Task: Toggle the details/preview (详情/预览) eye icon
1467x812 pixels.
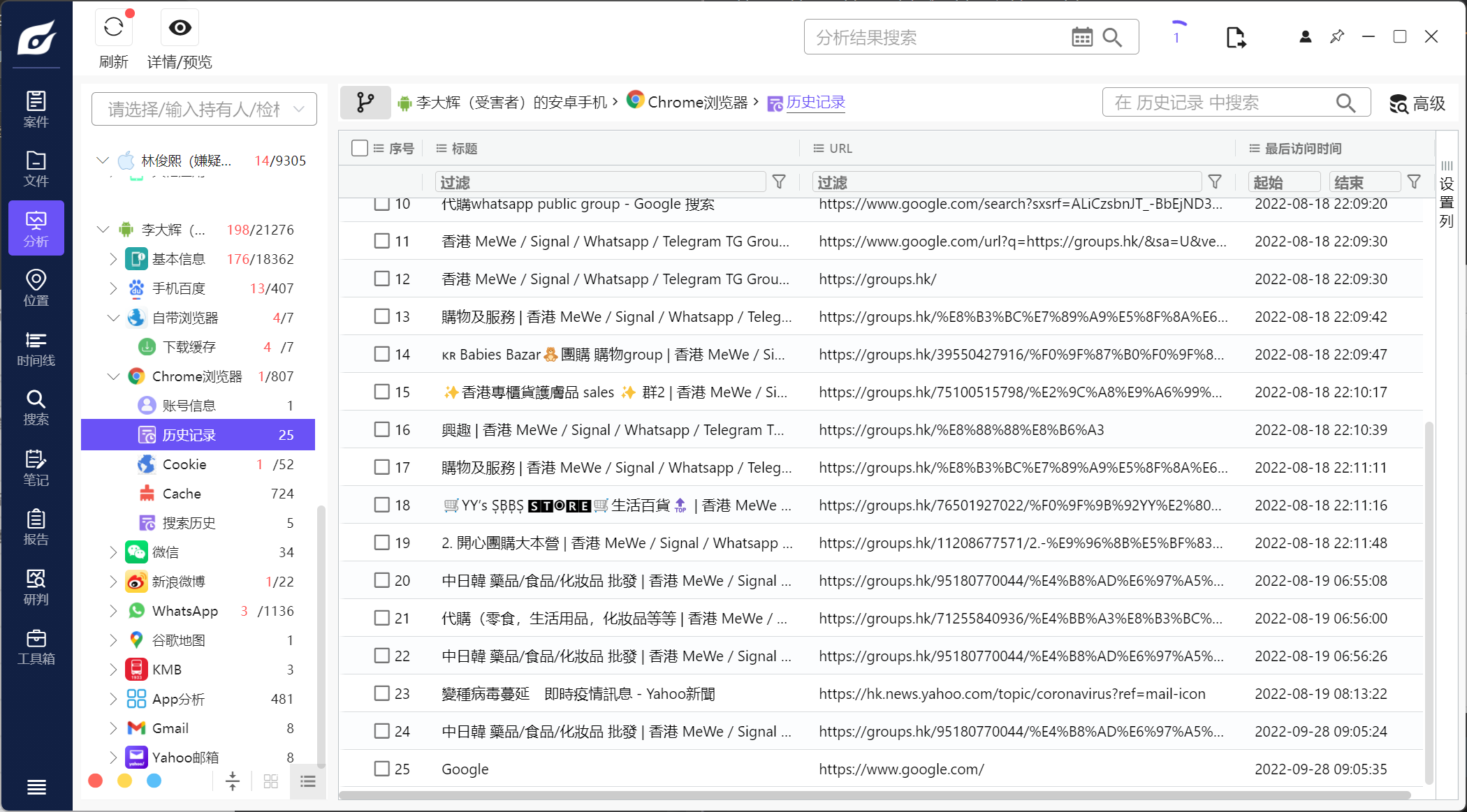Action: pyautogui.click(x=180, y=28)
